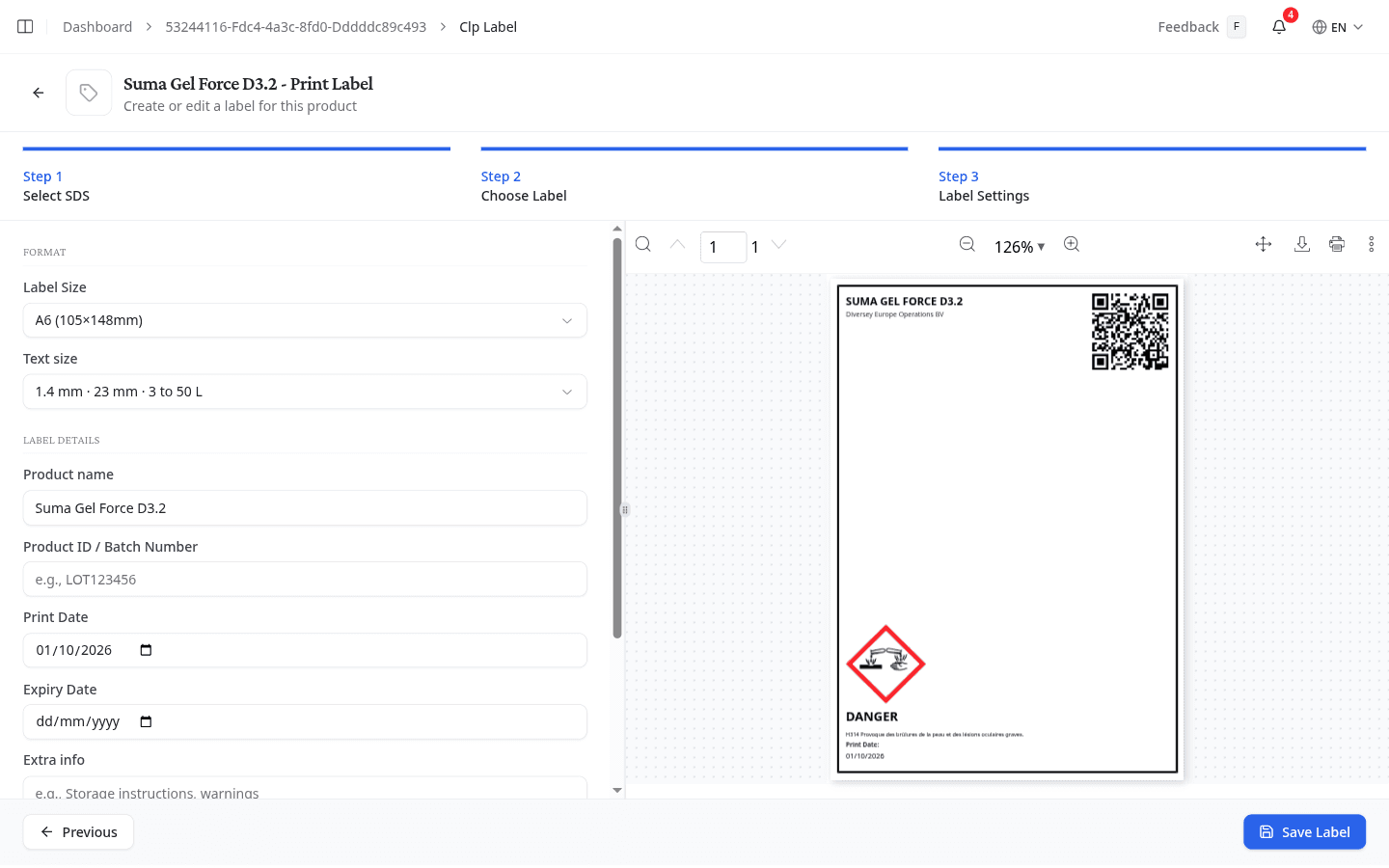Click the corrosive hazard pictogram on label

[x=885, y=664]
